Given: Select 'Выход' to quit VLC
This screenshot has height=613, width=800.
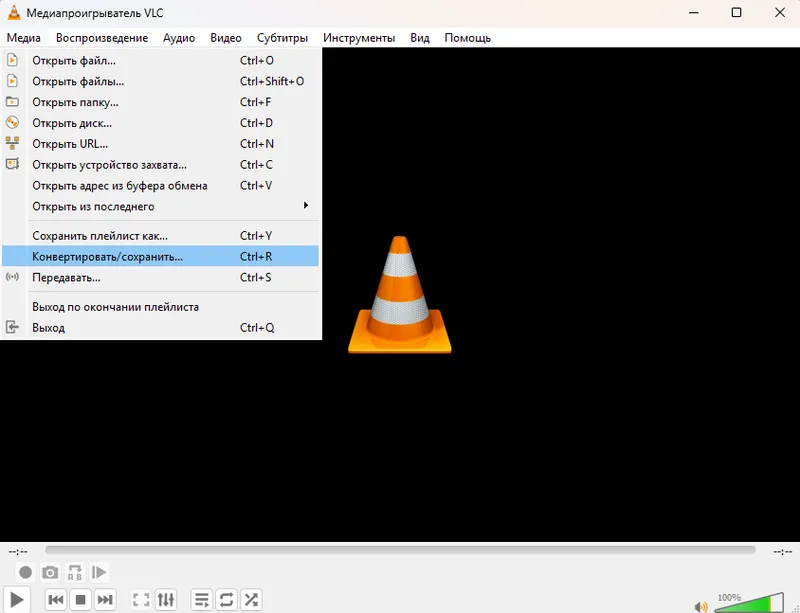Looking at the screenshot, I should point(161,328).
